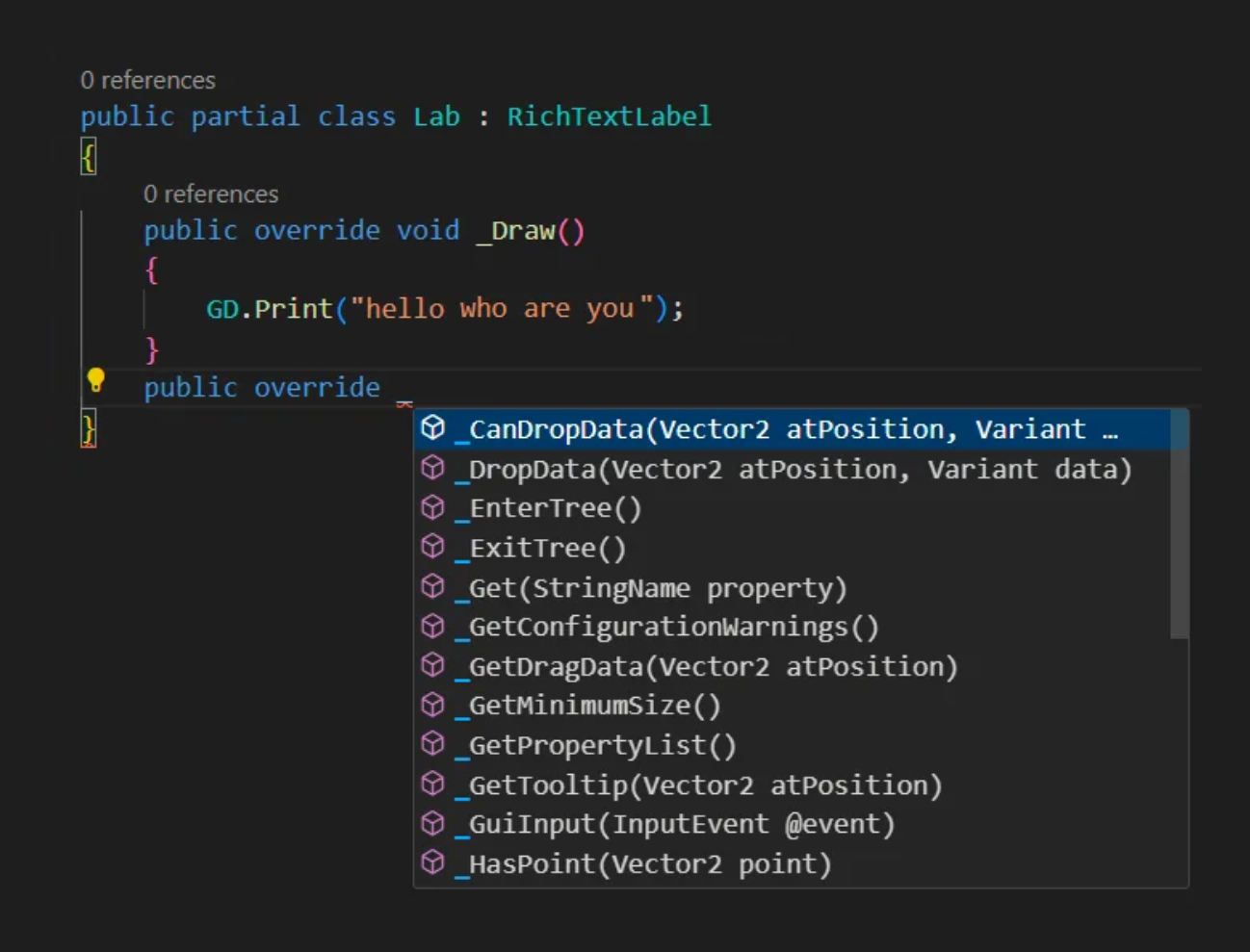Image resolution: width=1250 pixels, height=952 pixels.
Task: Click the class opening yellow brace
Action: tap(89, 155)
